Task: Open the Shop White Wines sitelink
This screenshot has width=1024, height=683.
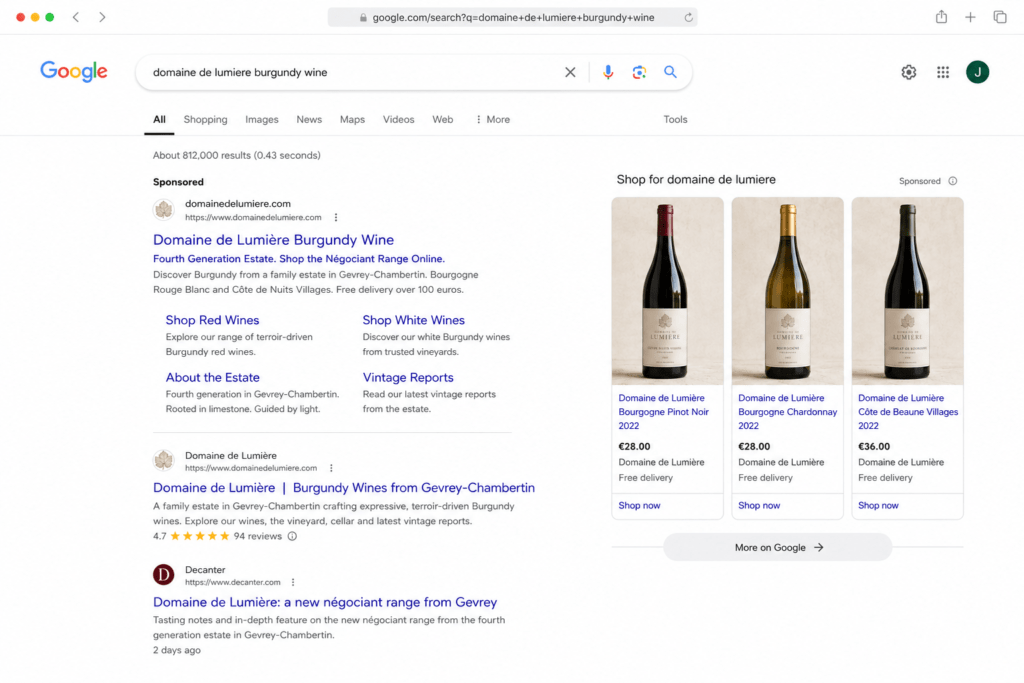Action: pos(413,320)
